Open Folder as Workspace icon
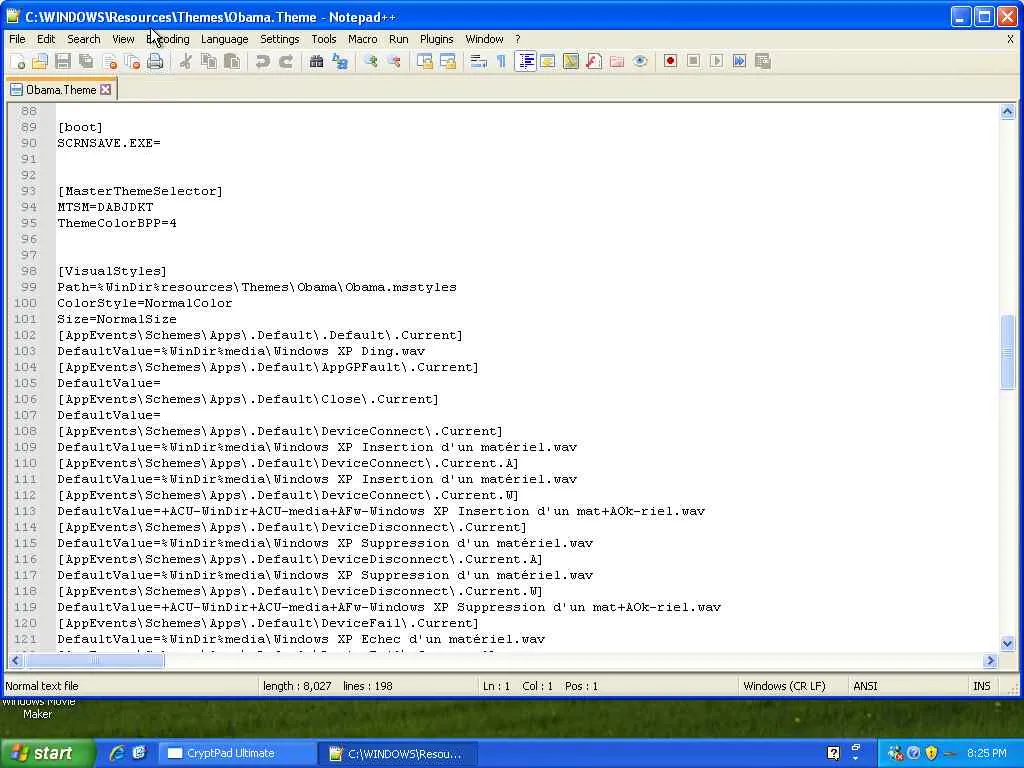The width and height of the screenshot is (1024, 768). (617, 61)
